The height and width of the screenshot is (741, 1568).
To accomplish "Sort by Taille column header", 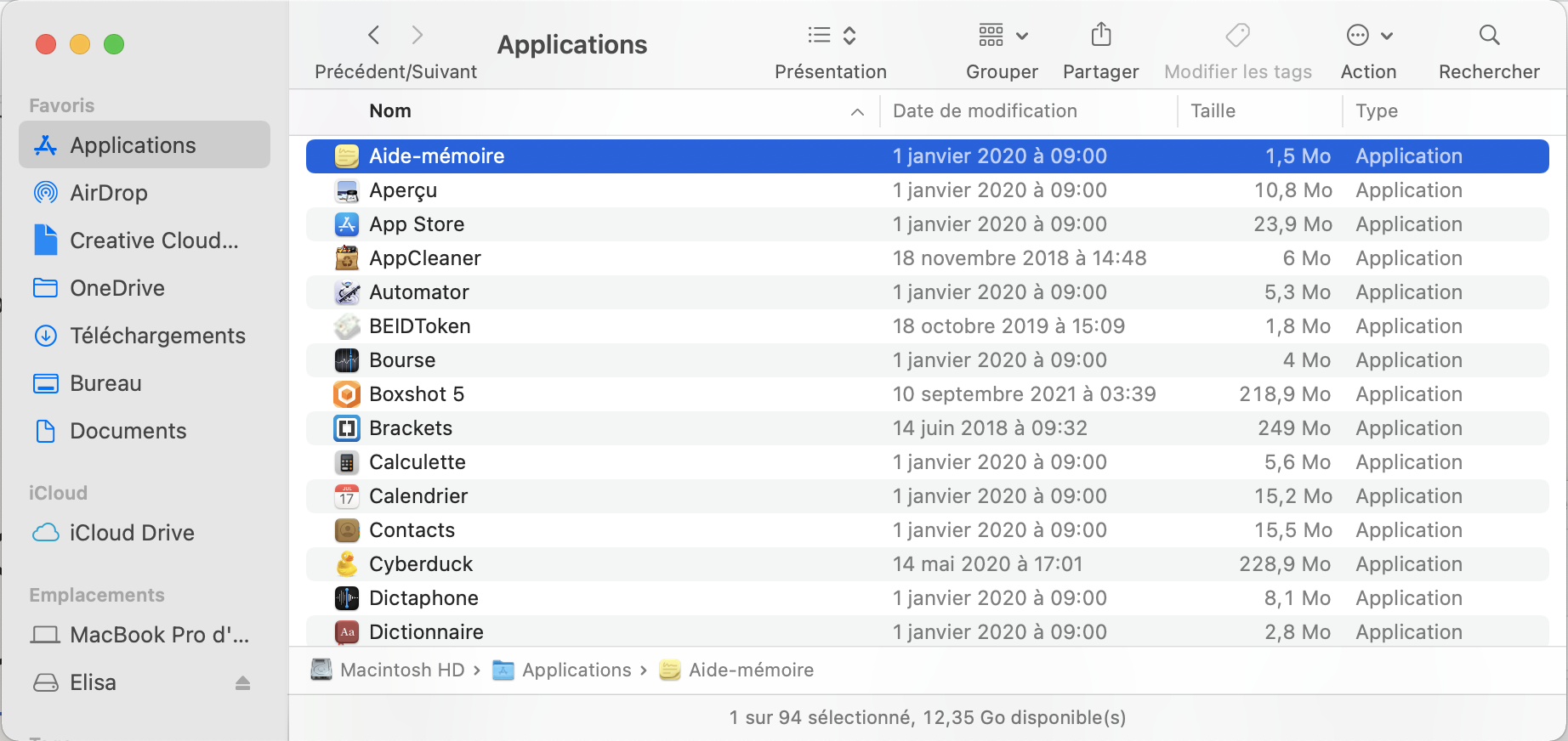I will click(x=1213, y=111).
